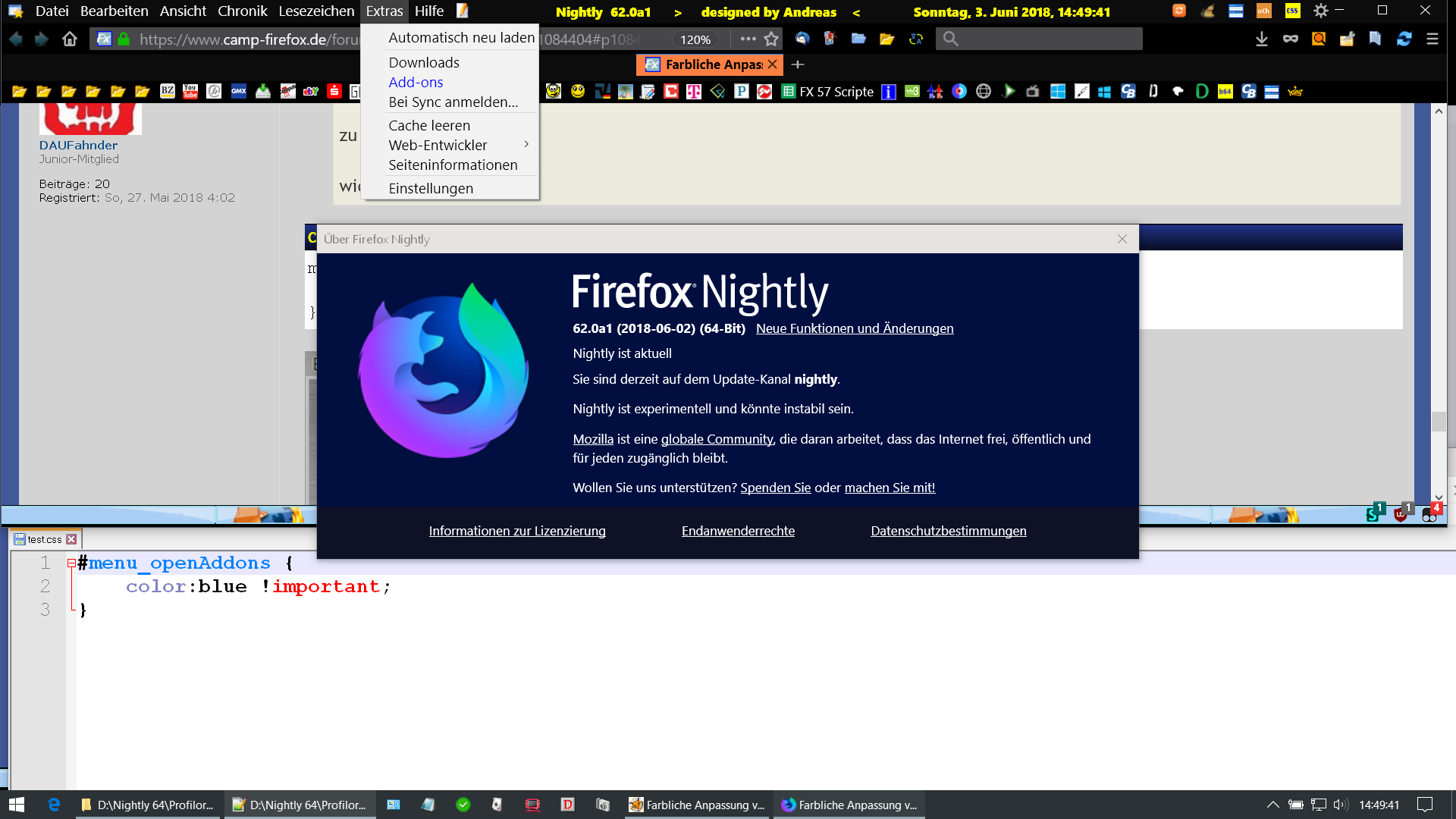Open Neue Funktionen und Änderungen link
1456x819 pixels.
point(855,328)
